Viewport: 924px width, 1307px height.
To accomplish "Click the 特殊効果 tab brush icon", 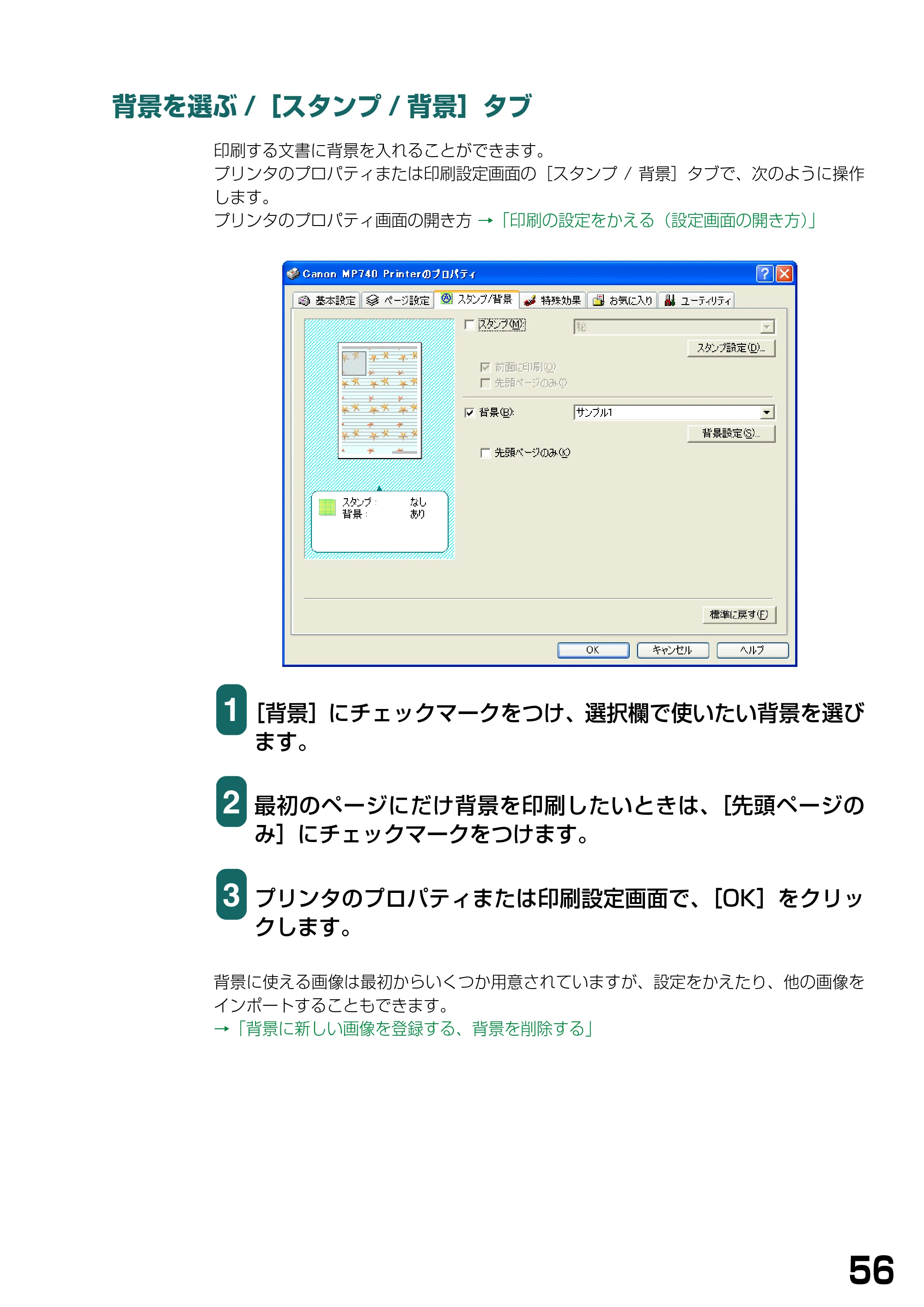I will pos(530,300).
